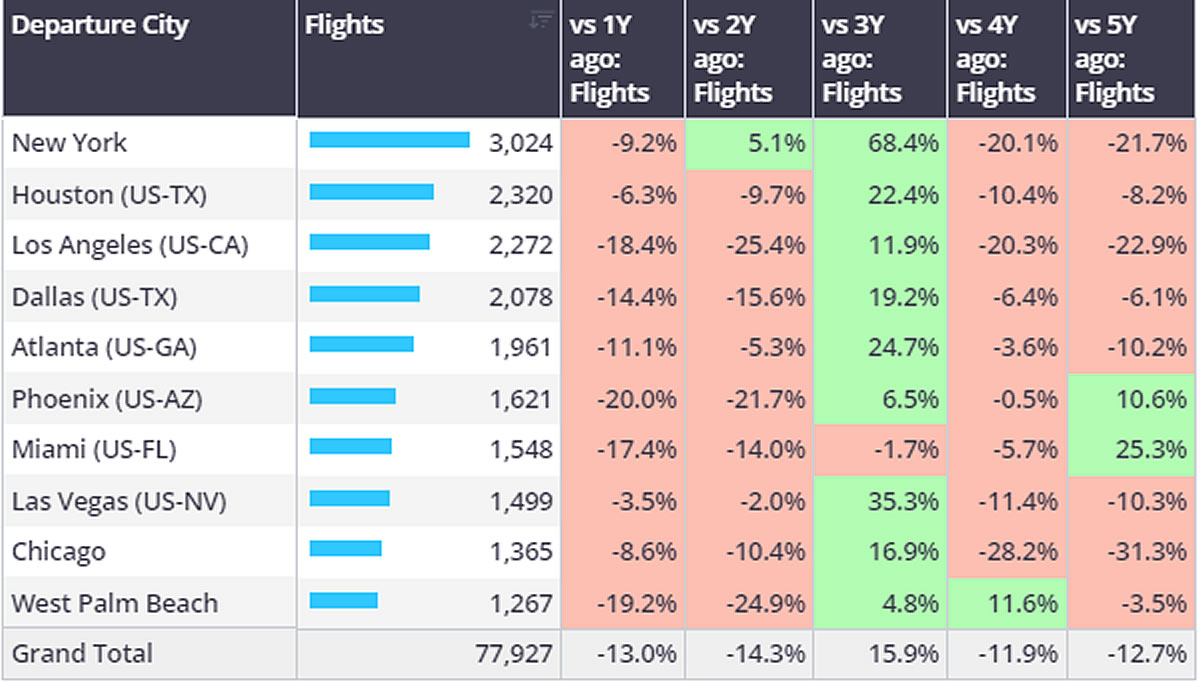Select New York's green 68.4% cell

879,143
